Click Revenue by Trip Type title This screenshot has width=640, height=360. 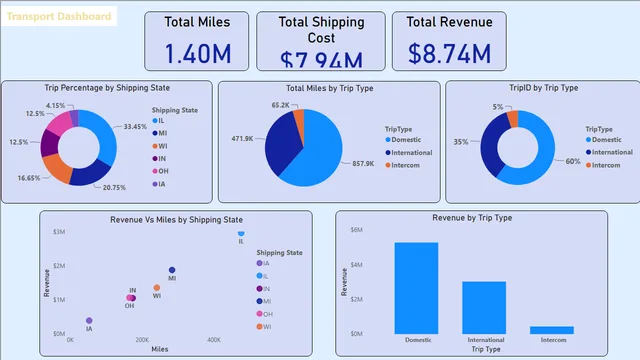(472, 218)
